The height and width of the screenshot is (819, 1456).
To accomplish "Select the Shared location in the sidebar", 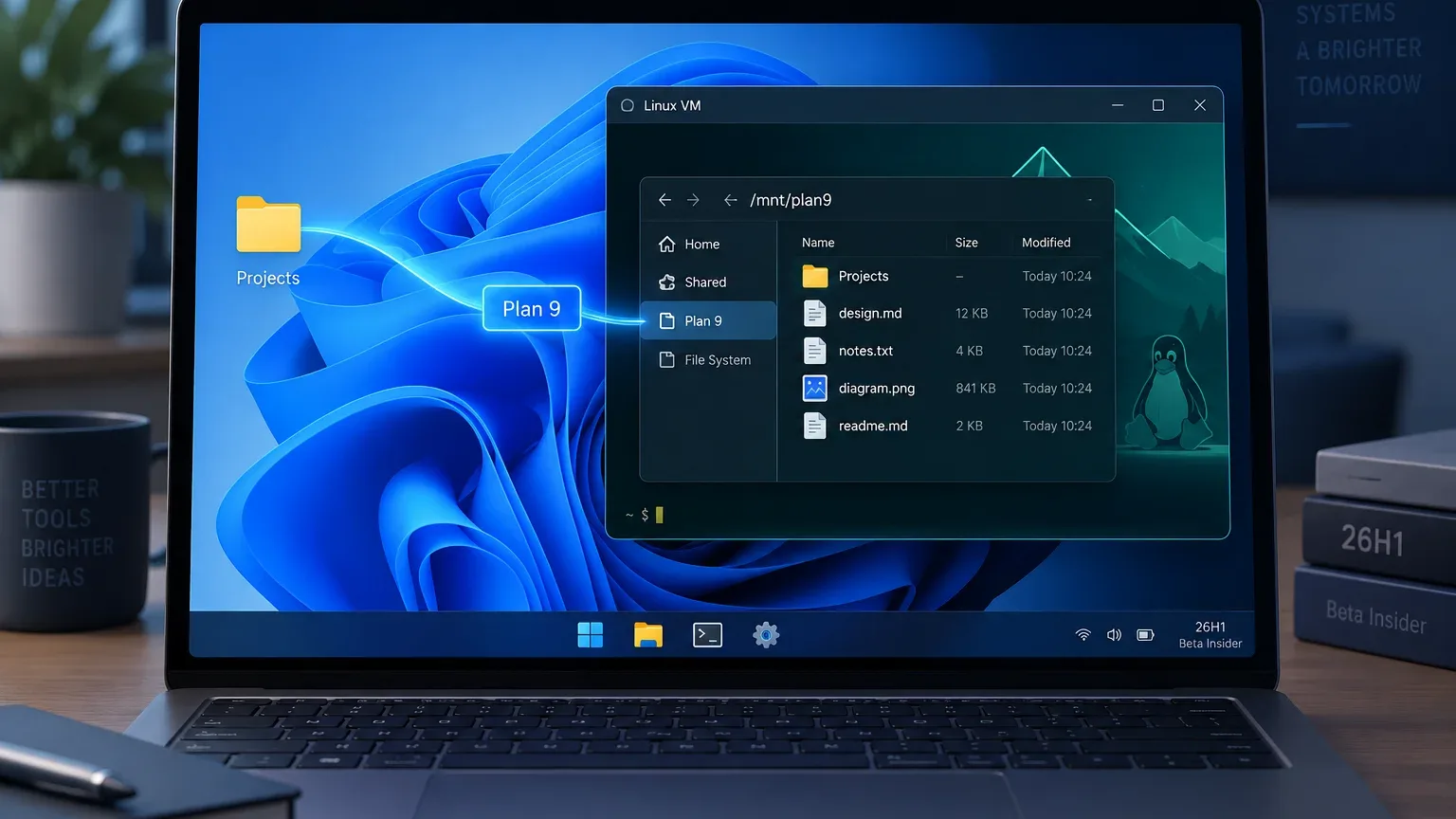I will click(x=708, y=282).
